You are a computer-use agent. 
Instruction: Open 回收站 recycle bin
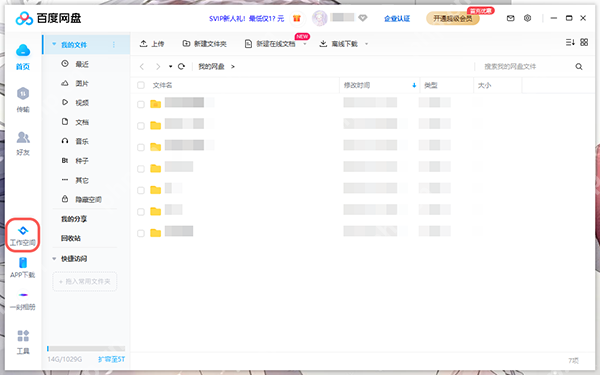pos(71,238)
